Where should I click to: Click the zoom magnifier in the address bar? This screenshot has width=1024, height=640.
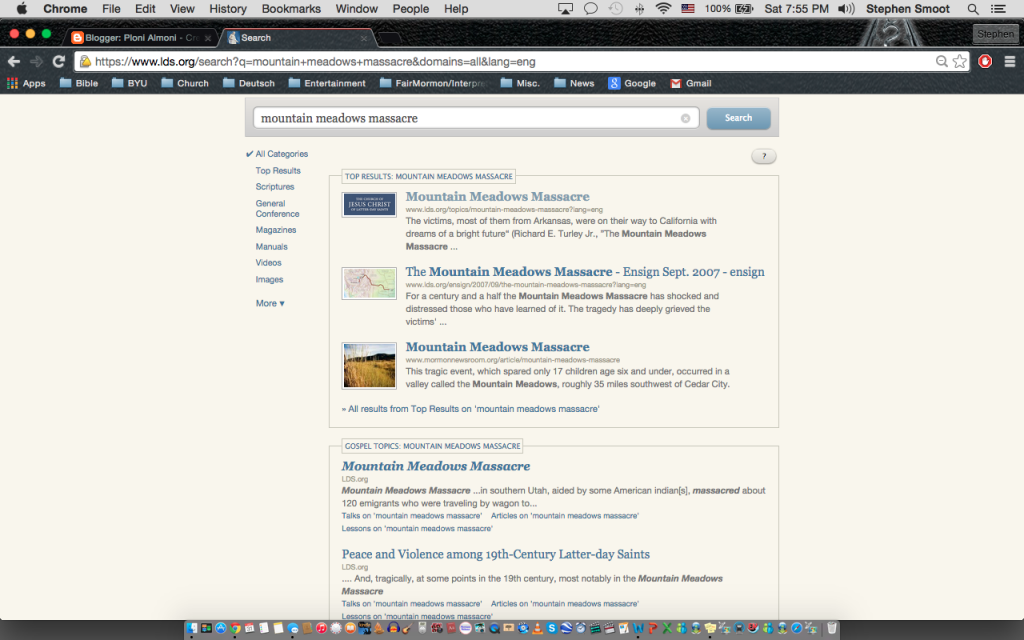tap(942, 61)
